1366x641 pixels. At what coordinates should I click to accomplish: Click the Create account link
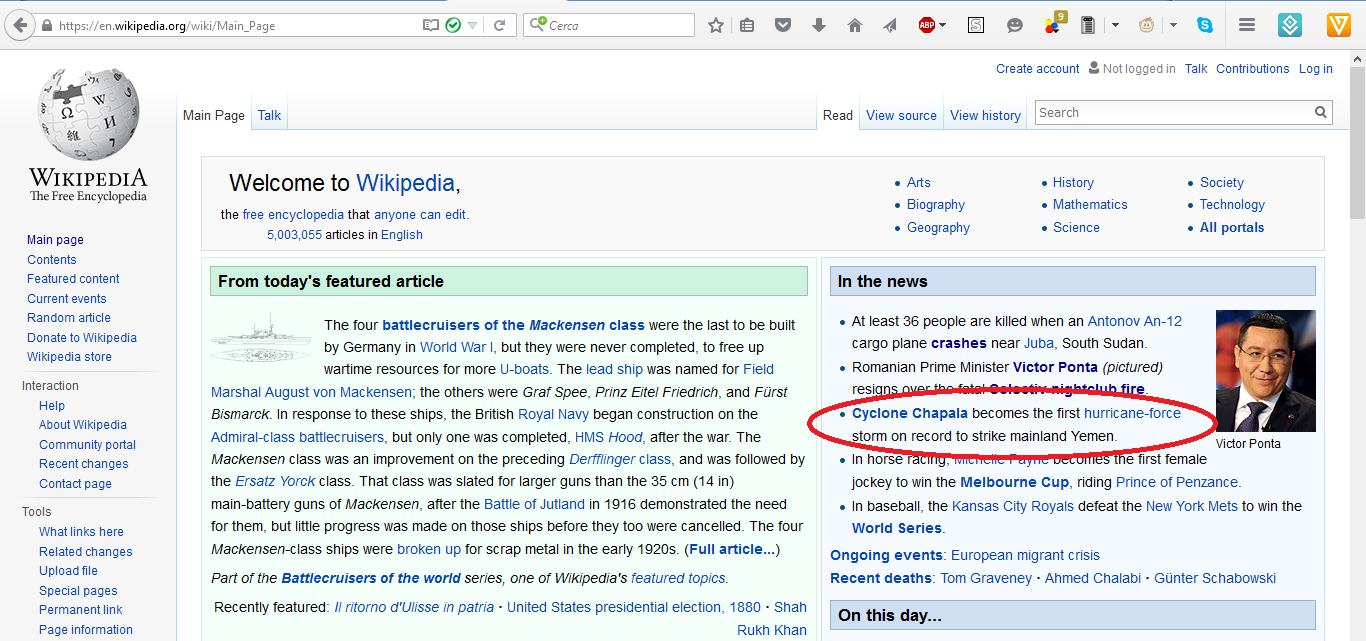[x=1037, y=69]
